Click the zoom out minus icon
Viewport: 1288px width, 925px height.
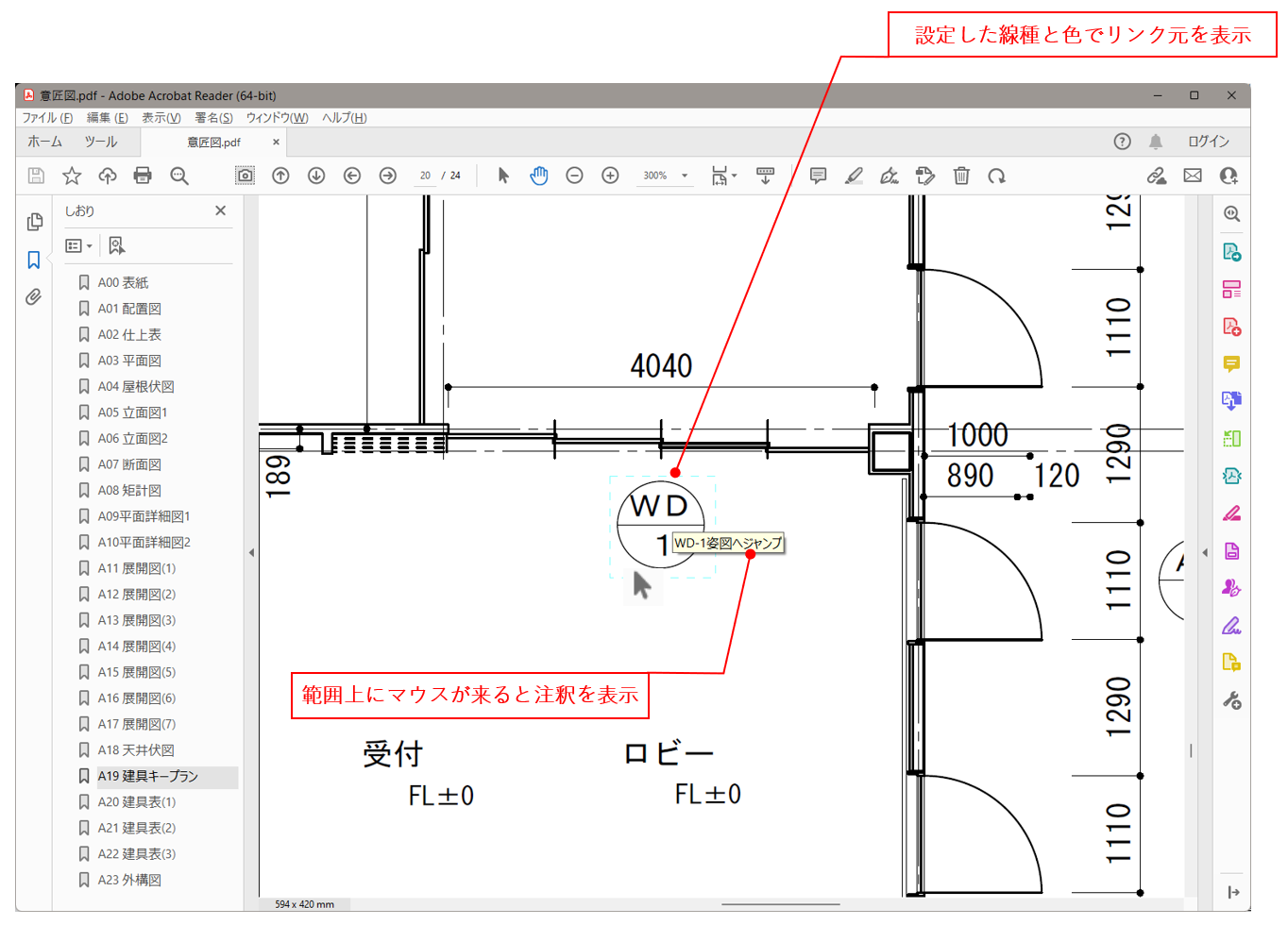click(x=574, y=176)
